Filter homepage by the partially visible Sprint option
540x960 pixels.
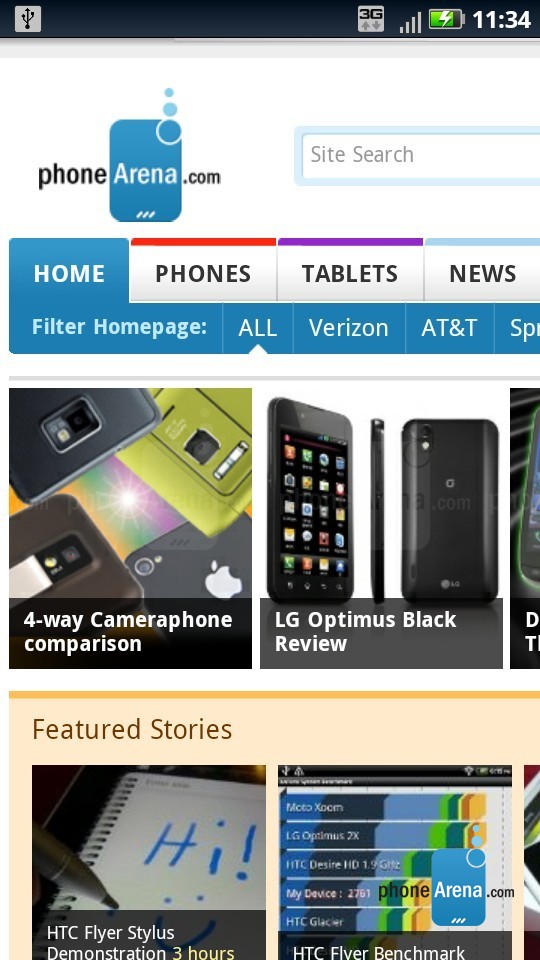pos(517,328)
